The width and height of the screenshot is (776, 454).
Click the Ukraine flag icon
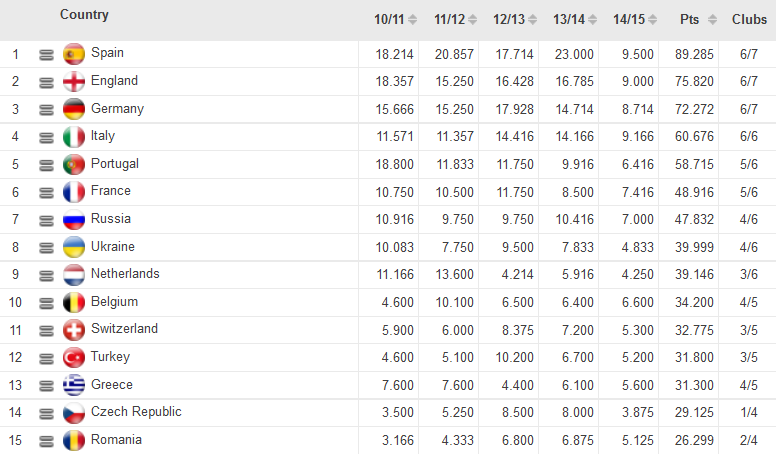point(74,247)
